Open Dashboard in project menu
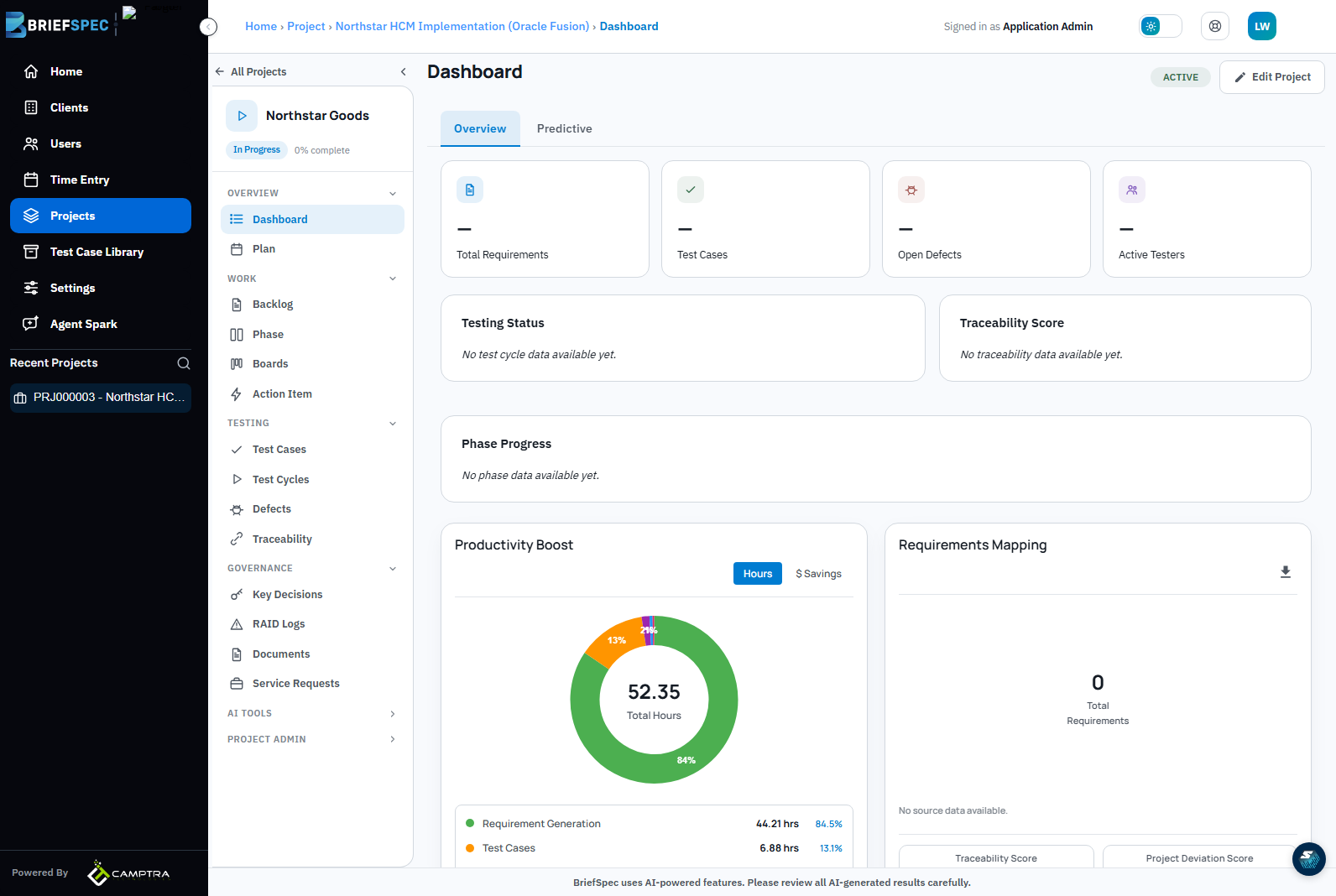Viewport: 1336px width, 896px height. click(x=312, y=220)
